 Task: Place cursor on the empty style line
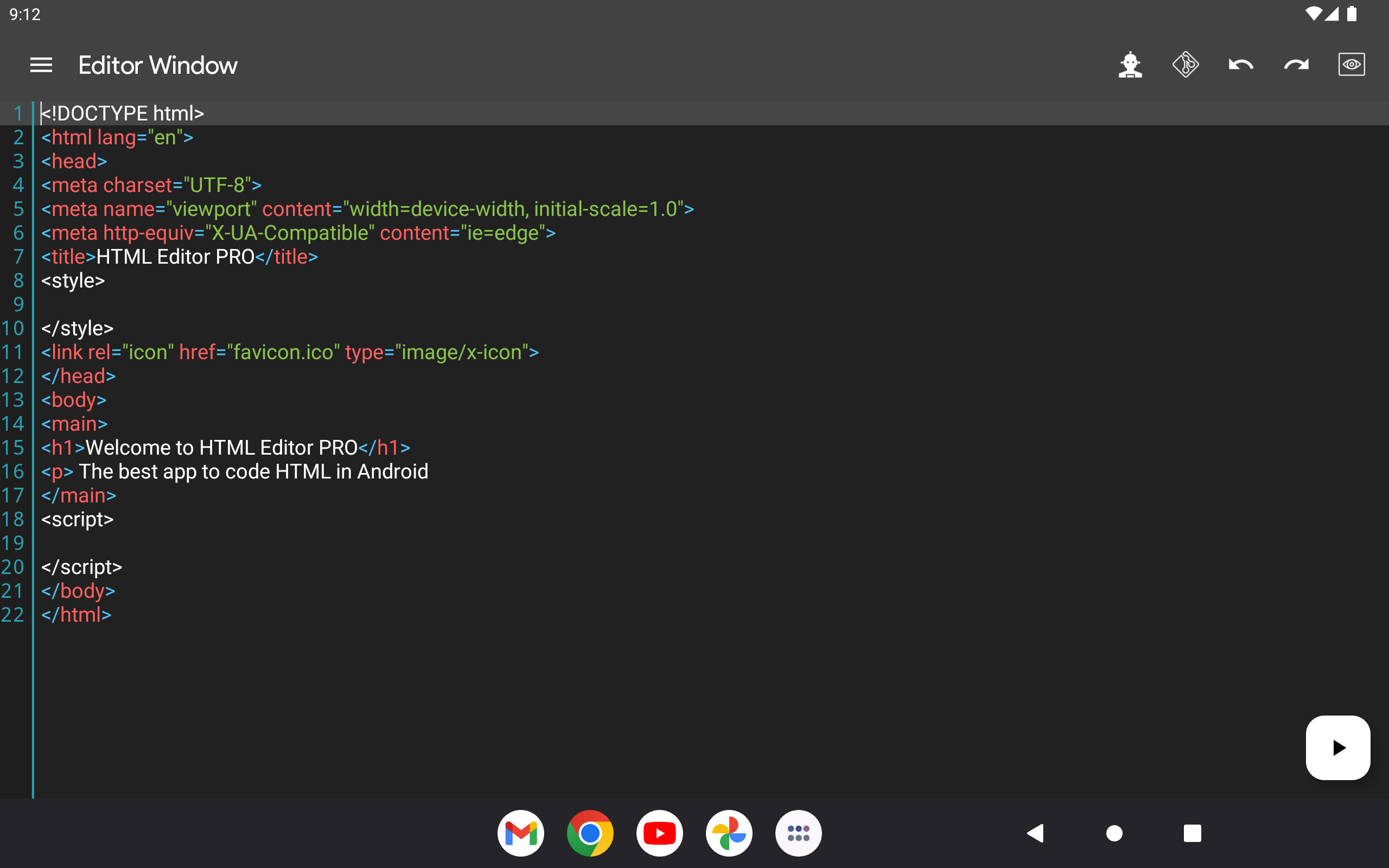[230, 304]
